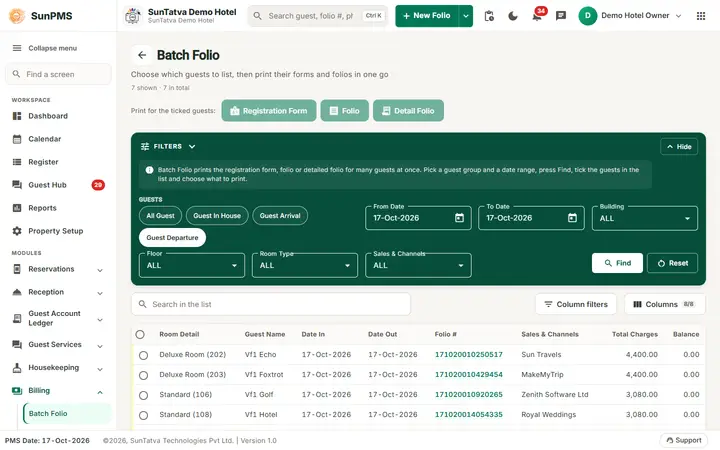Click the info icon in filter hint
Image resolution: width=720 pixels, height=450 pixels.
[149, 170]
